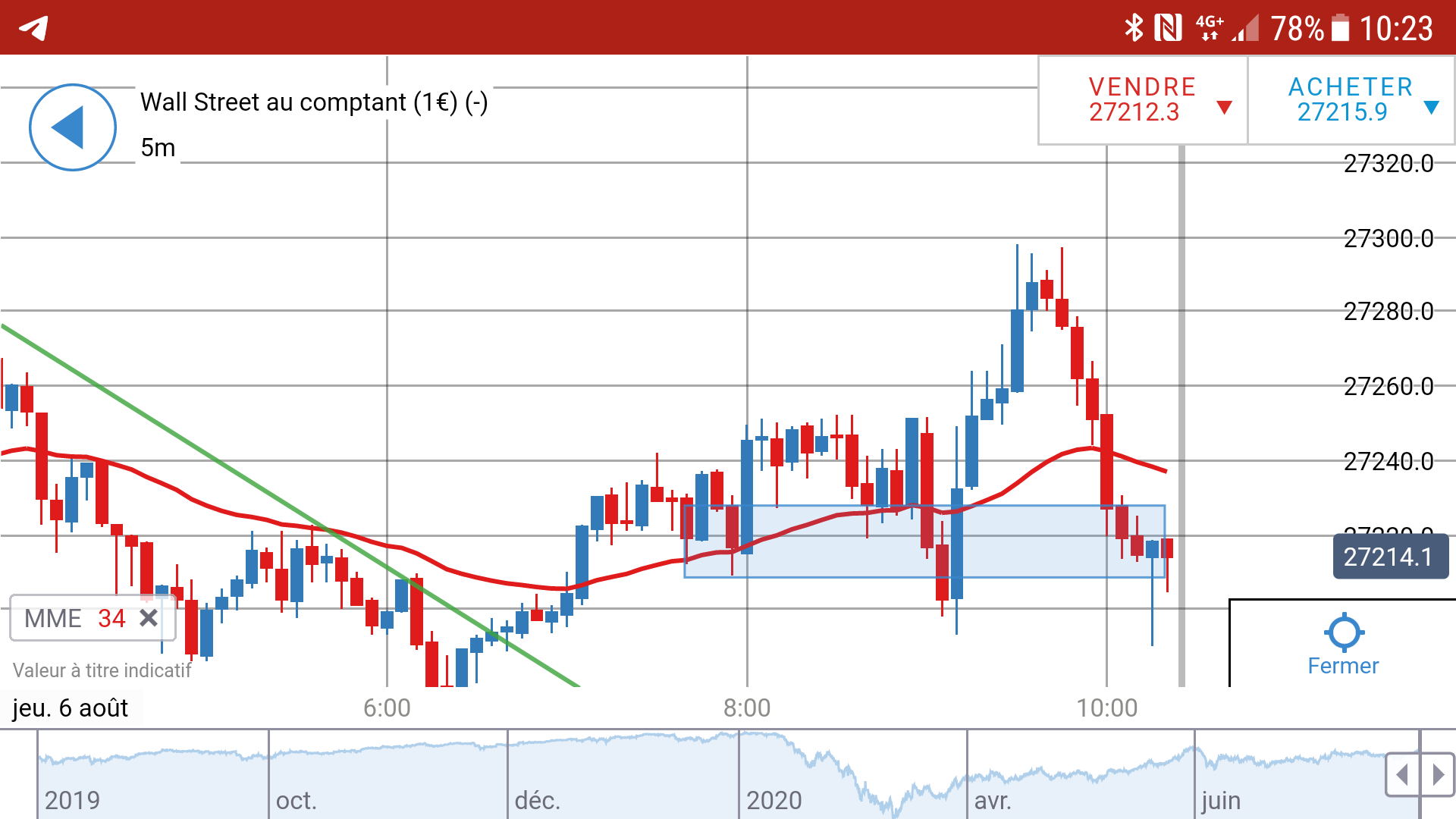
Task: Expand the ACHETER blue dropdown arrow
Action: (1431, 108)
